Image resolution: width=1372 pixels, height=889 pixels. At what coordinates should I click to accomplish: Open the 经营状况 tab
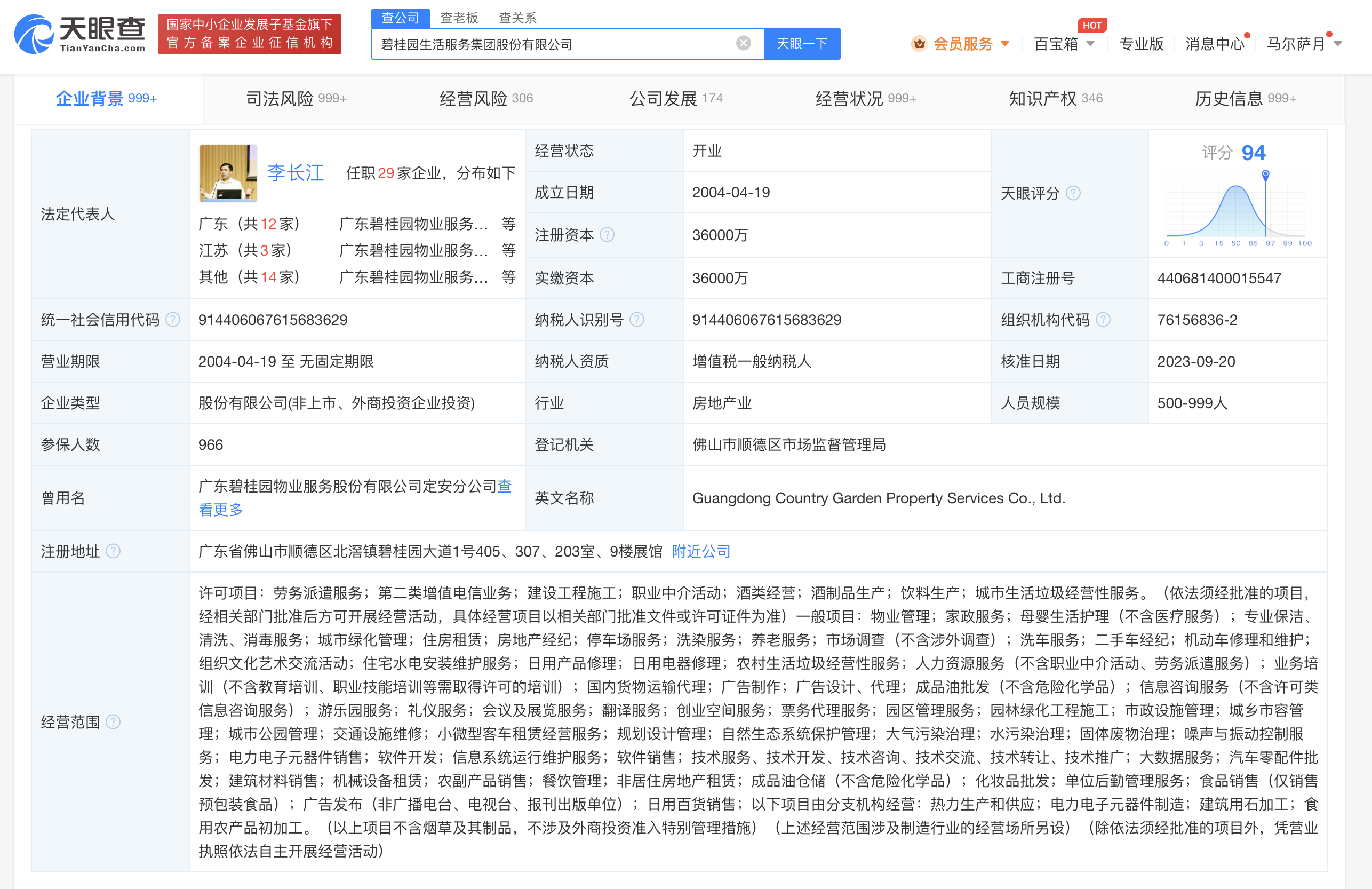point(866,99)
